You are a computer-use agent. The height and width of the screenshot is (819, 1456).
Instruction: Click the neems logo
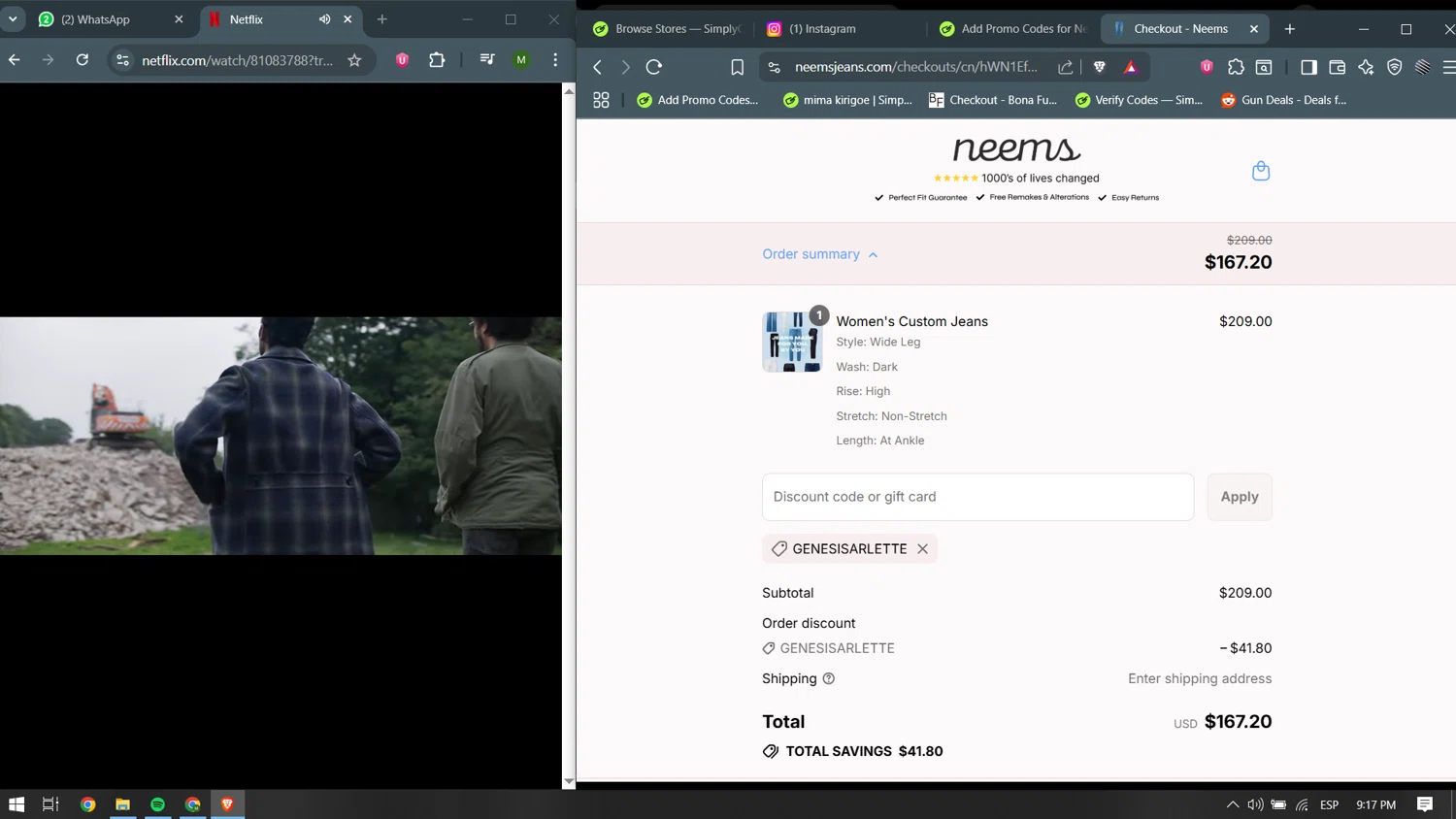pos(1016,148)
